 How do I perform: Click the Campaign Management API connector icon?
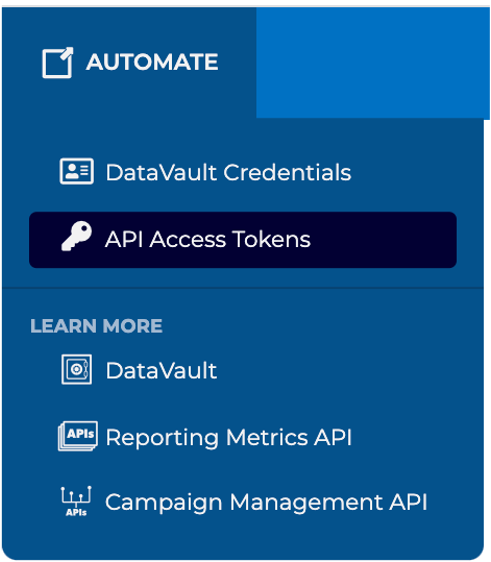tap(76, 501)
